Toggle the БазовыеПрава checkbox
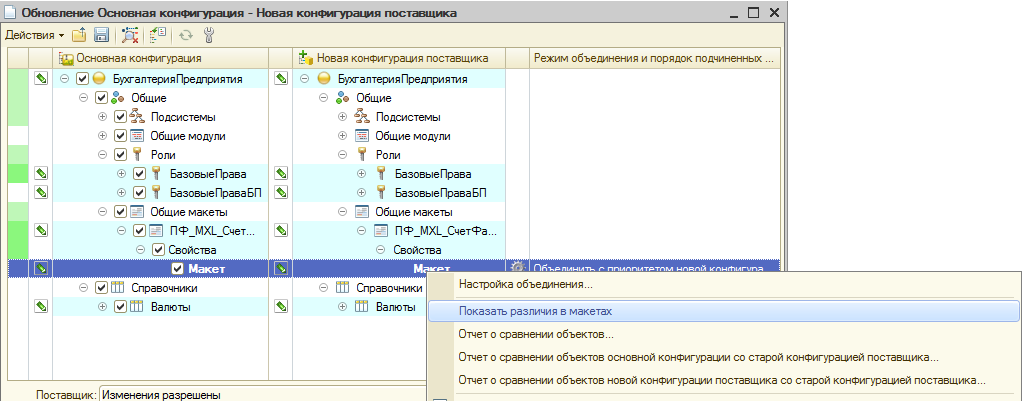1023x401 pixels. [x=139, y=174]
